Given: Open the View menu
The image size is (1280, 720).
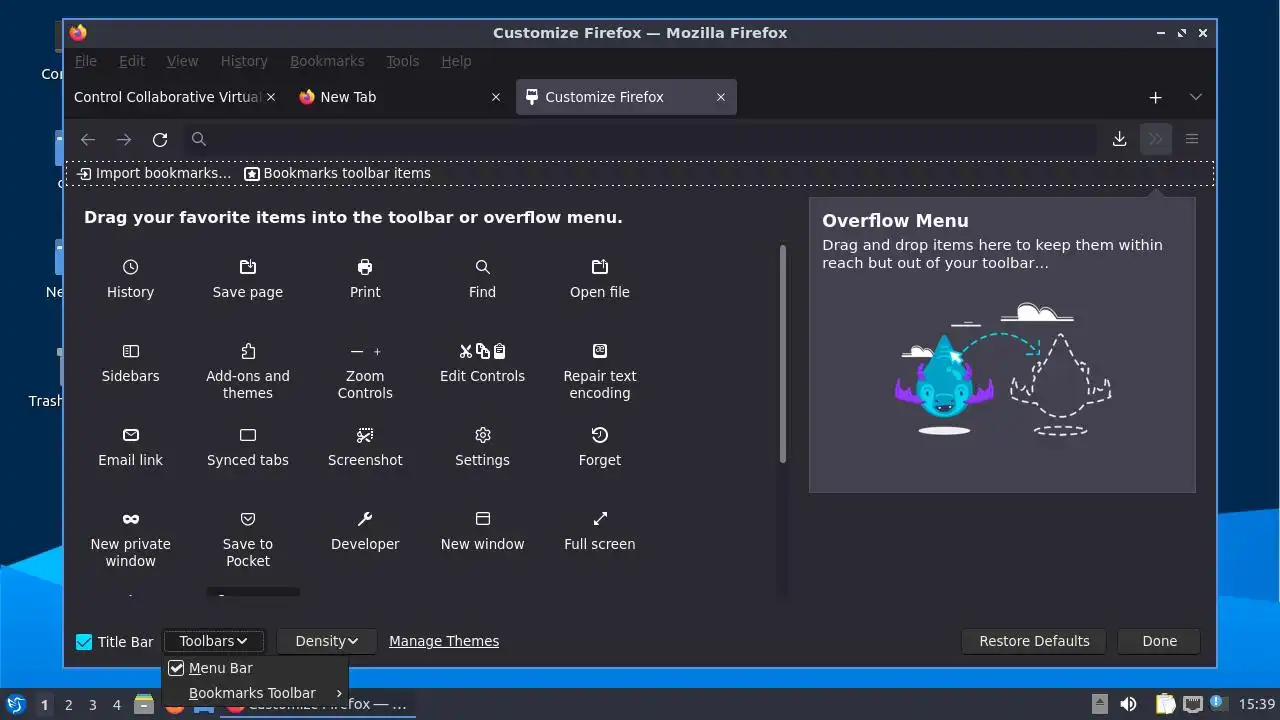Looking at the screenshot, I should [x=182, y=61].
